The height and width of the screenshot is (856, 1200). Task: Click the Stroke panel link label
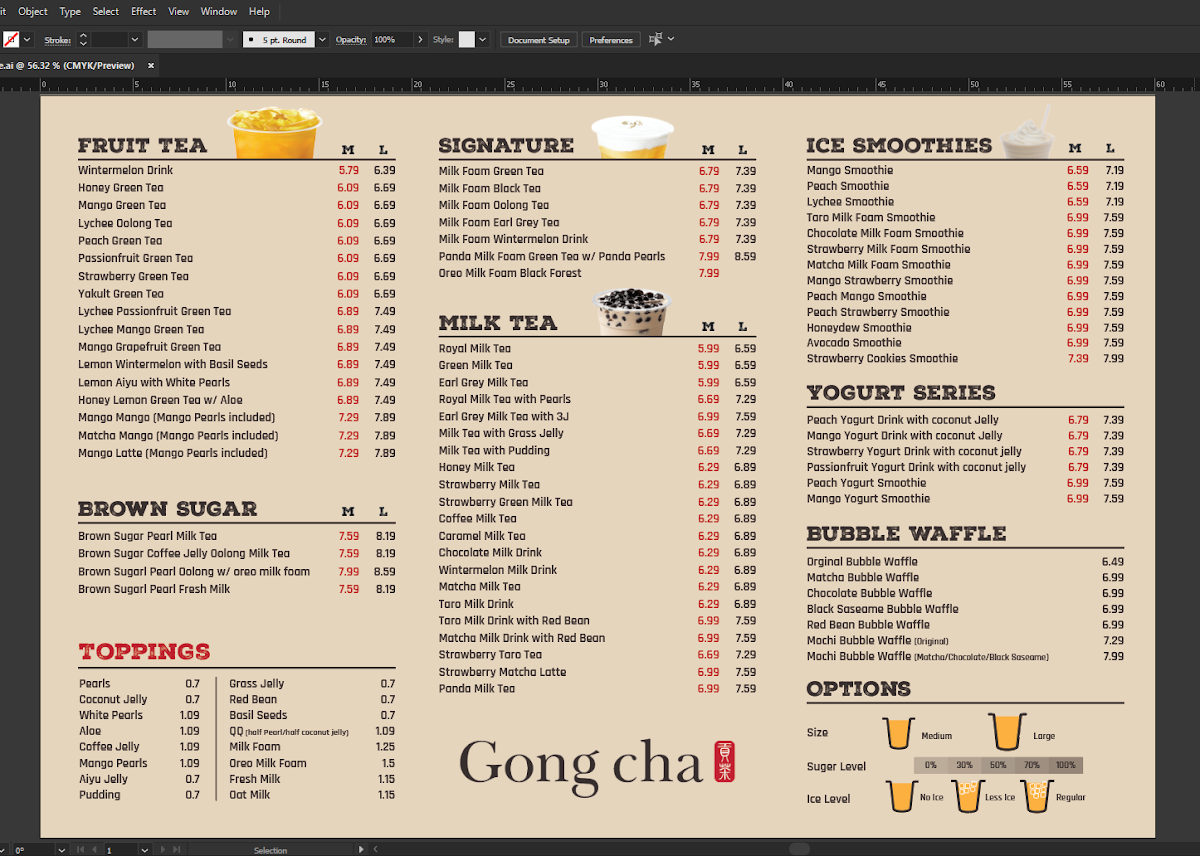(x=57, y=40)
